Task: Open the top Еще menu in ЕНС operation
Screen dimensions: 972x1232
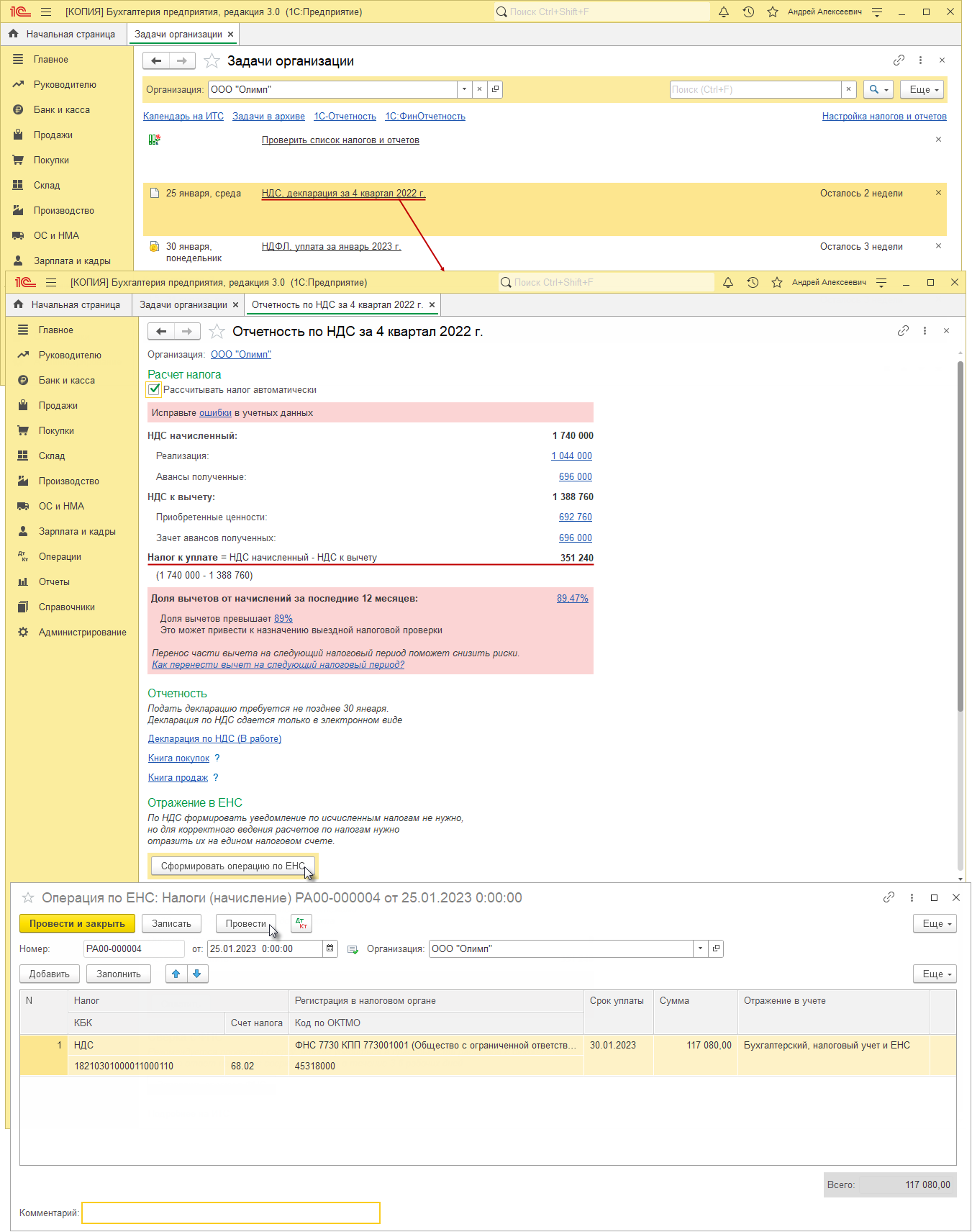Action: [x=935, y=923]
